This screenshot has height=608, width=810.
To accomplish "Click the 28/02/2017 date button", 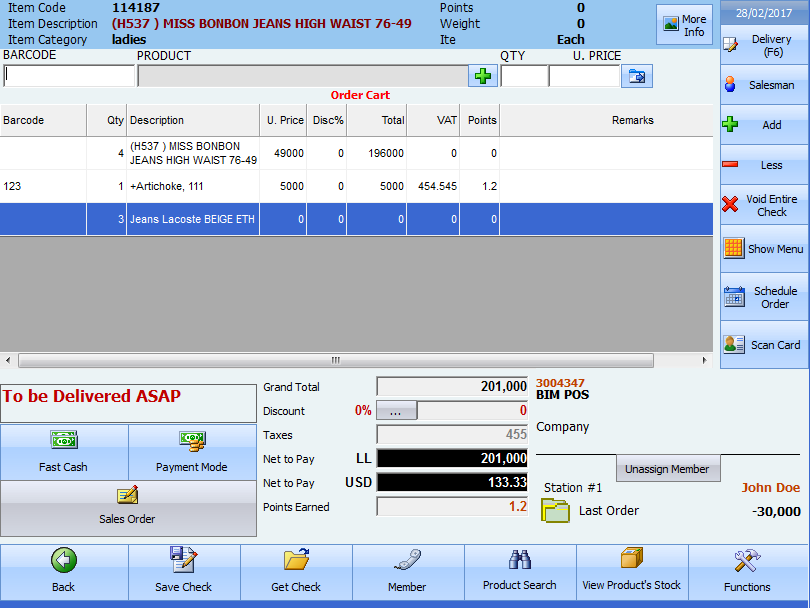I will (764, 12).
